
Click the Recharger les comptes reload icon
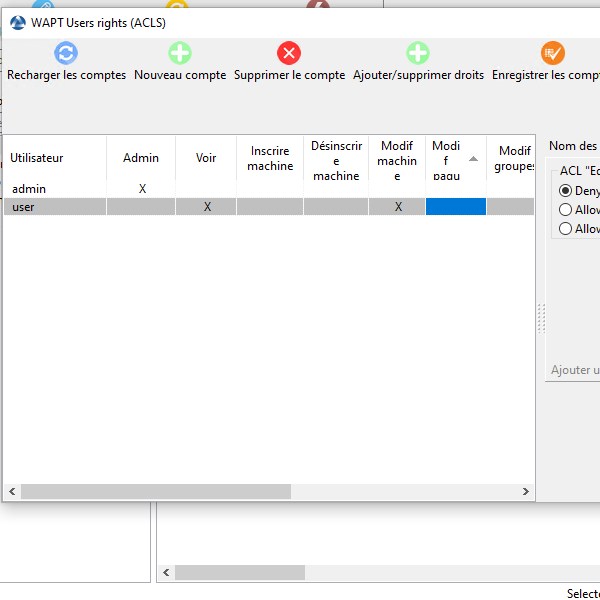[66, 53]
